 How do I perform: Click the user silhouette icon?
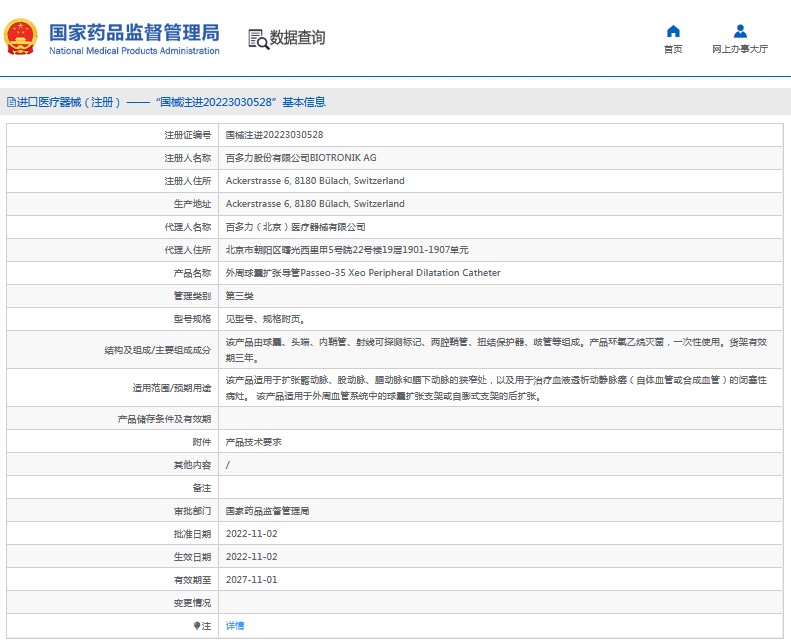click(x=740, y=31)
